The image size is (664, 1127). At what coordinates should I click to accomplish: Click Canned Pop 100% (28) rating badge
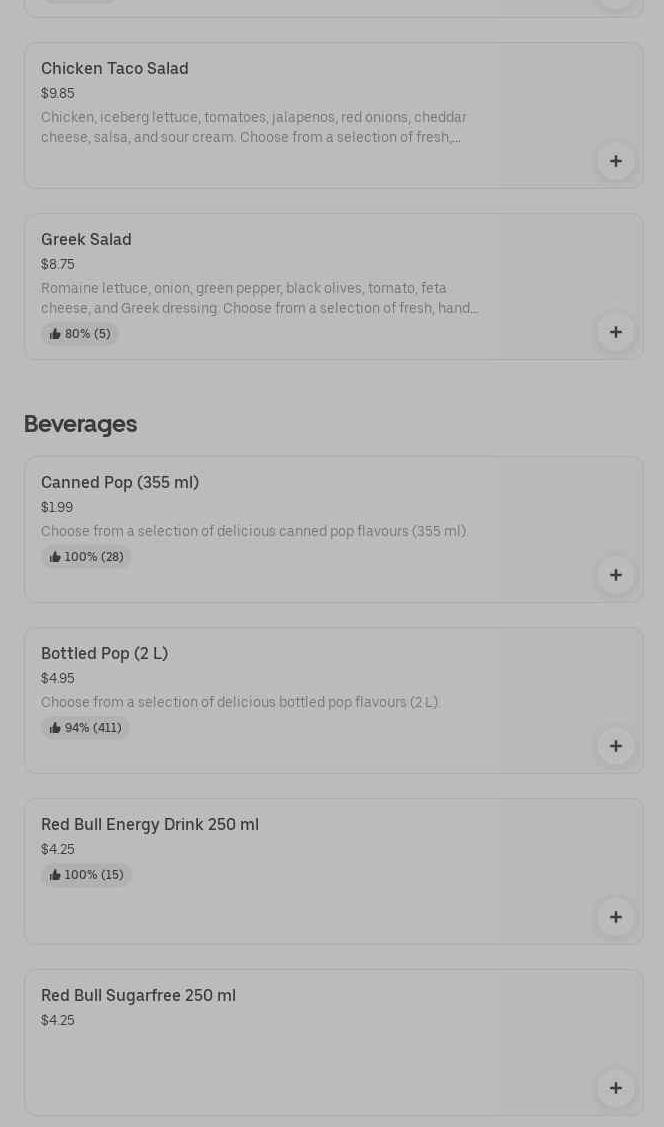pyautogui.click(x=86, y=557)
